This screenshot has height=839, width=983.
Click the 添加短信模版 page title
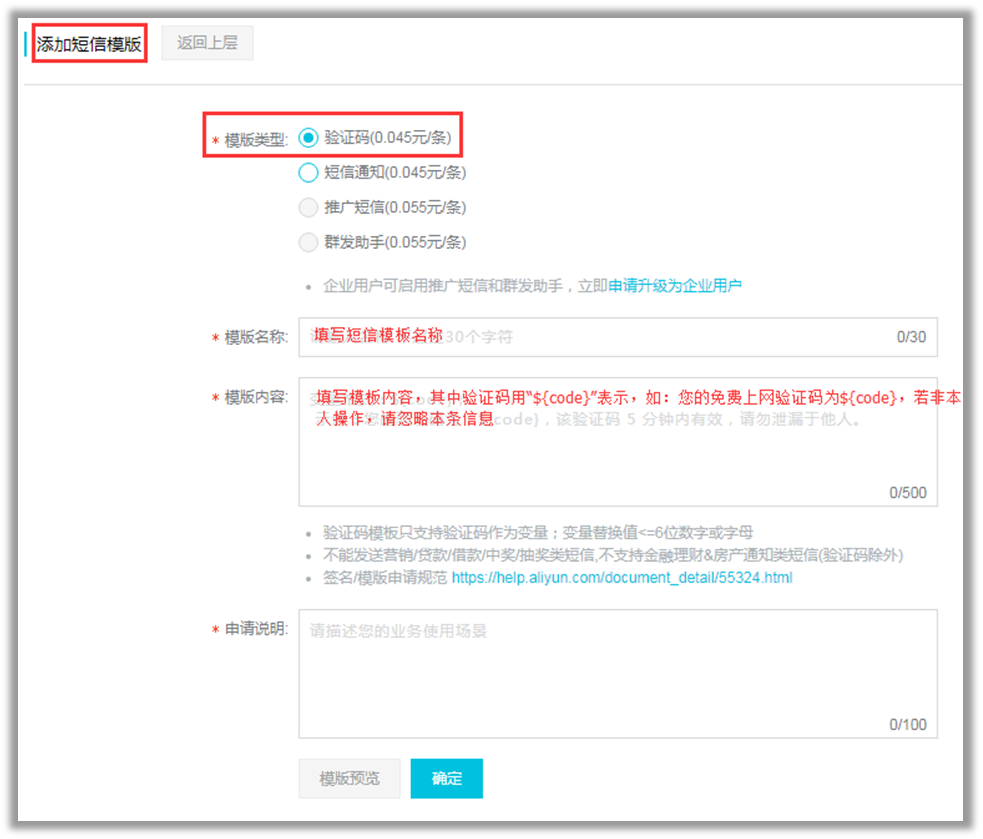coord(88,44)
